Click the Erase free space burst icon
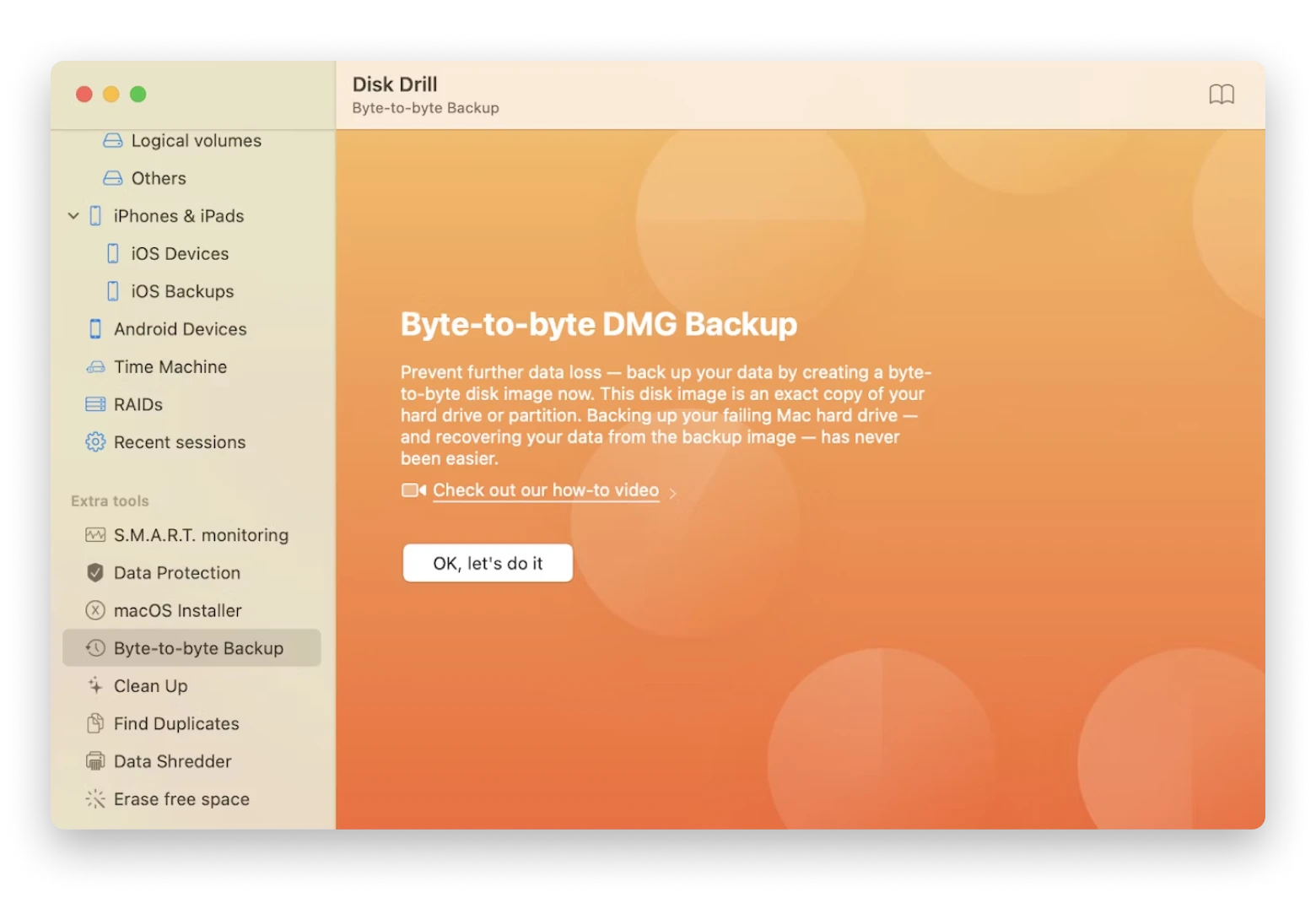1316x898 pixels. (x=95, y=799)
